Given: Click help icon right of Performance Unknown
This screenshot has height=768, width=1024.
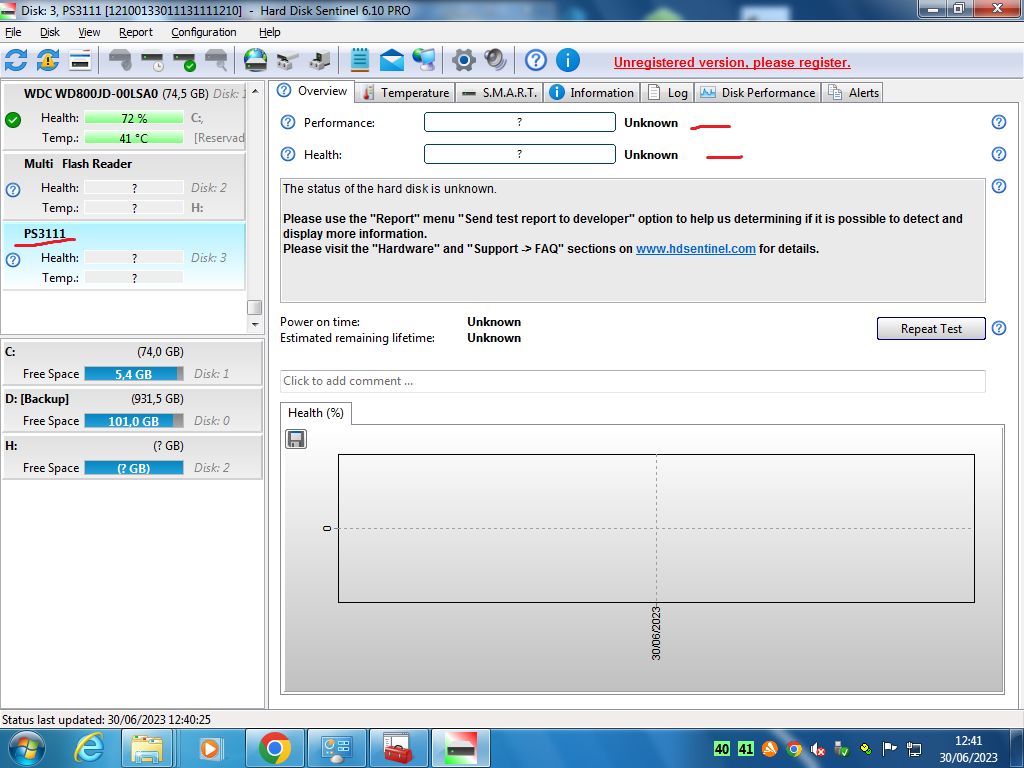Looking at the screenshot, I should (999, 122).
